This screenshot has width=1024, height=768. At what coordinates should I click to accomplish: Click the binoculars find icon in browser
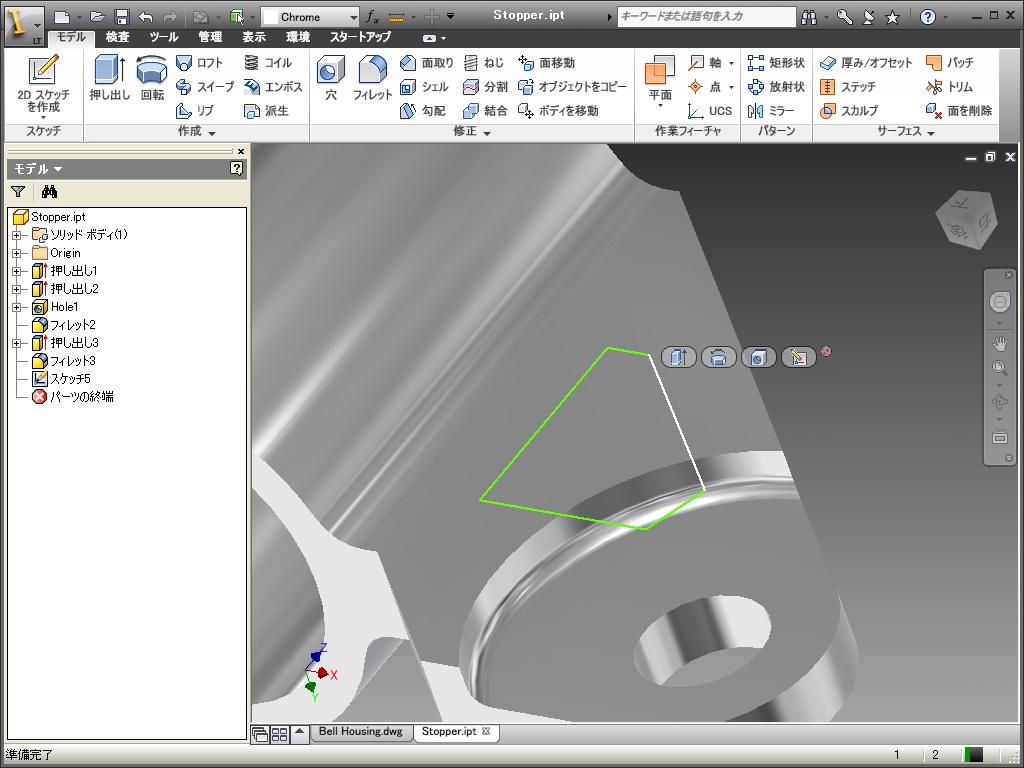pos(50,191)
